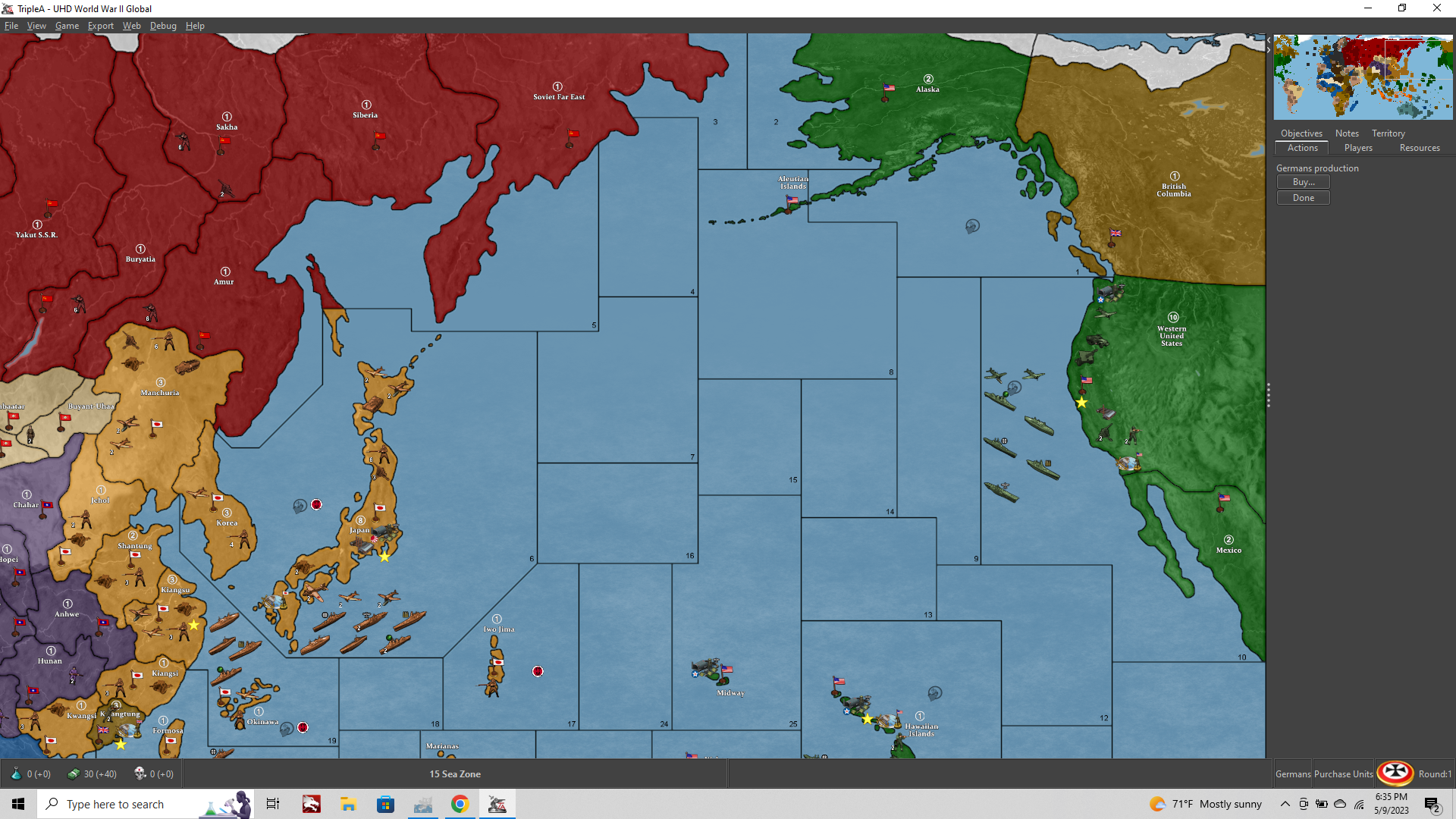Open the TripleA app in the taskbar
This screenshot has width=1456, height=819.
[497, 804]
